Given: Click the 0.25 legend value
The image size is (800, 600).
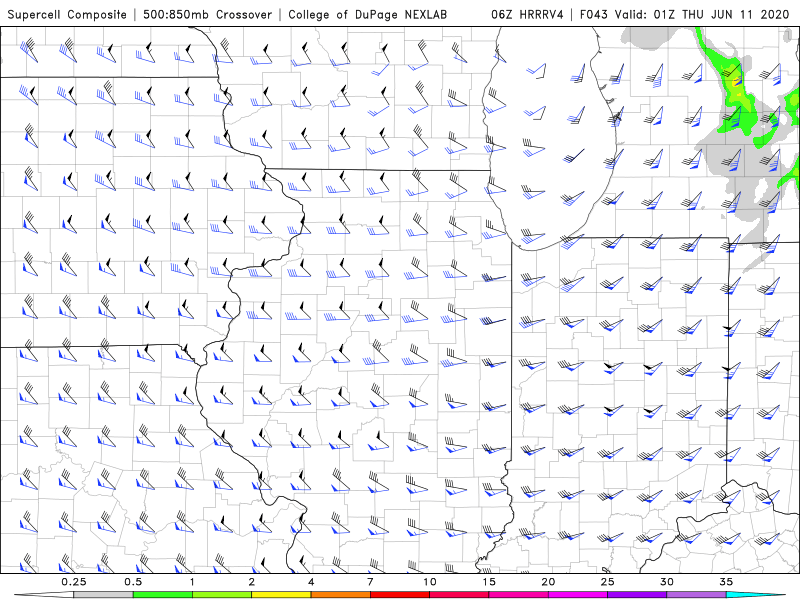Looking at the screenshot, I should [x=74, y=582].
